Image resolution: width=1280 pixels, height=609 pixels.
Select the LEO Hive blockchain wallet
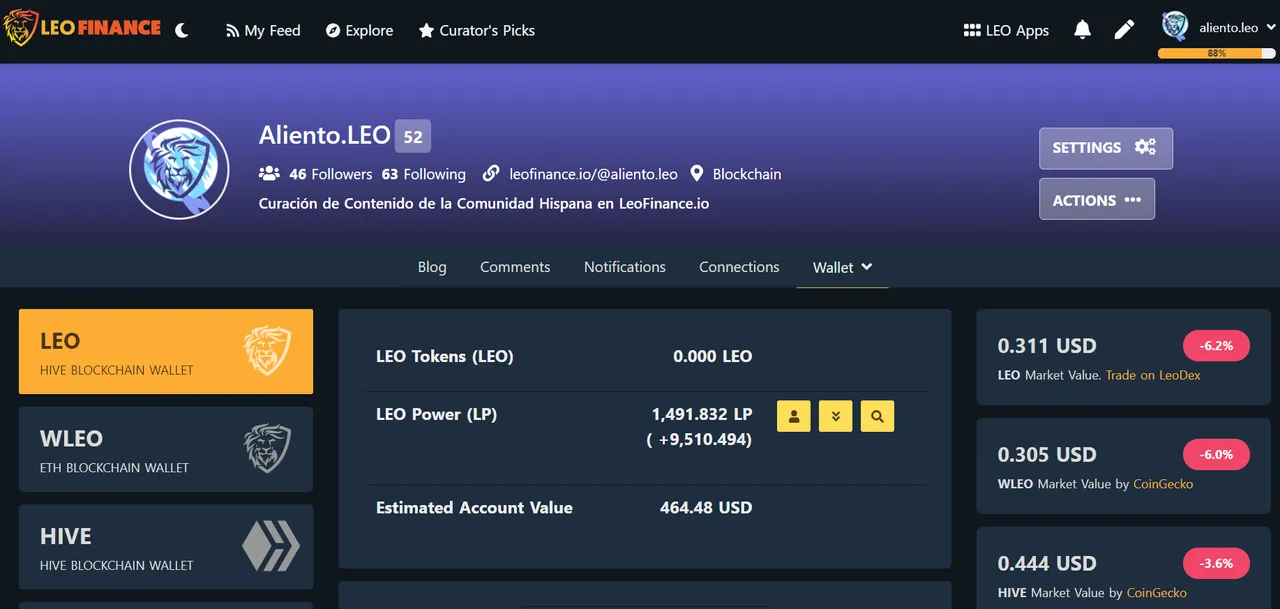click(x=166, y=351)
